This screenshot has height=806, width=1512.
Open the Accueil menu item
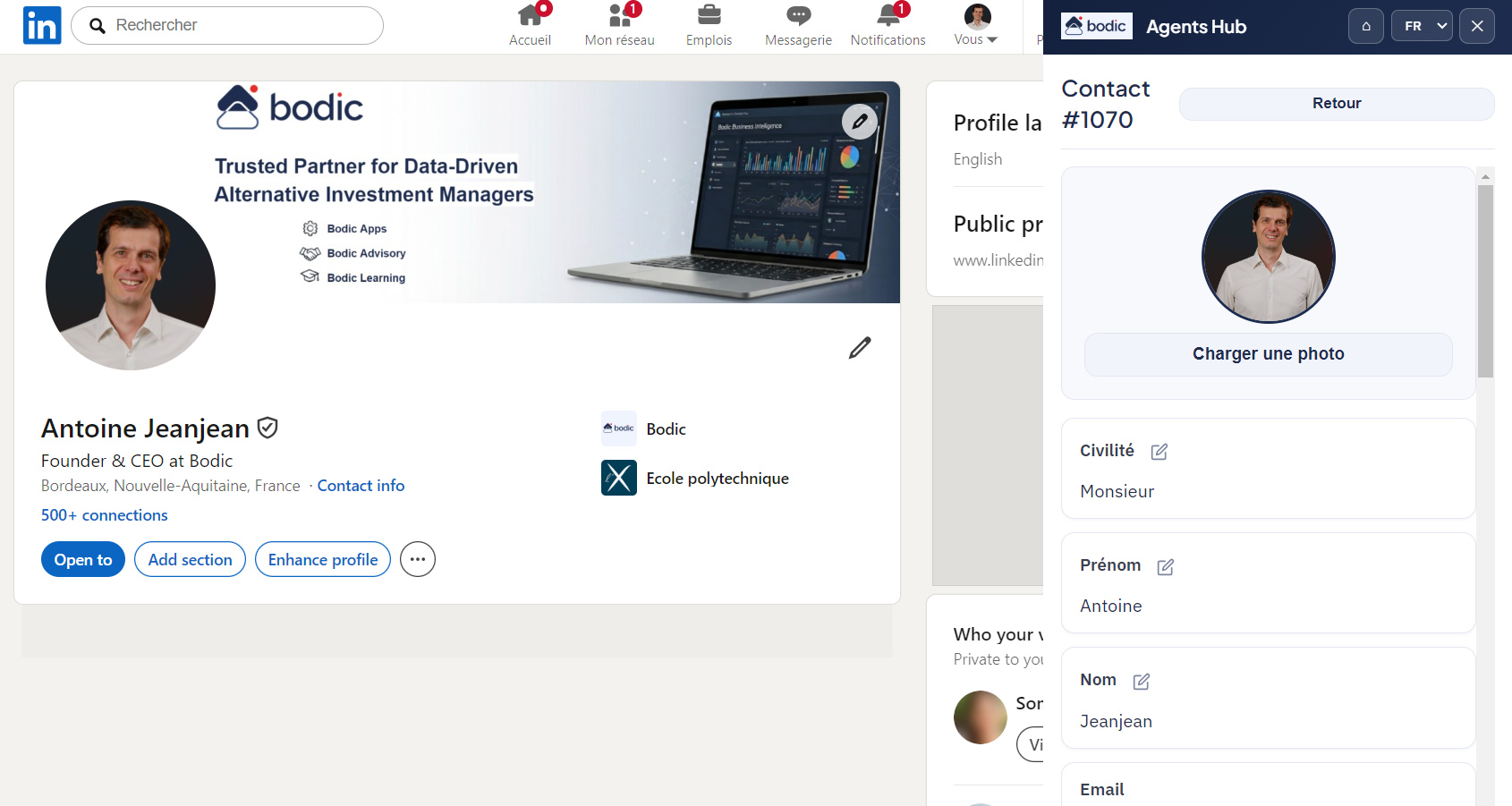[x=530, y=25]
